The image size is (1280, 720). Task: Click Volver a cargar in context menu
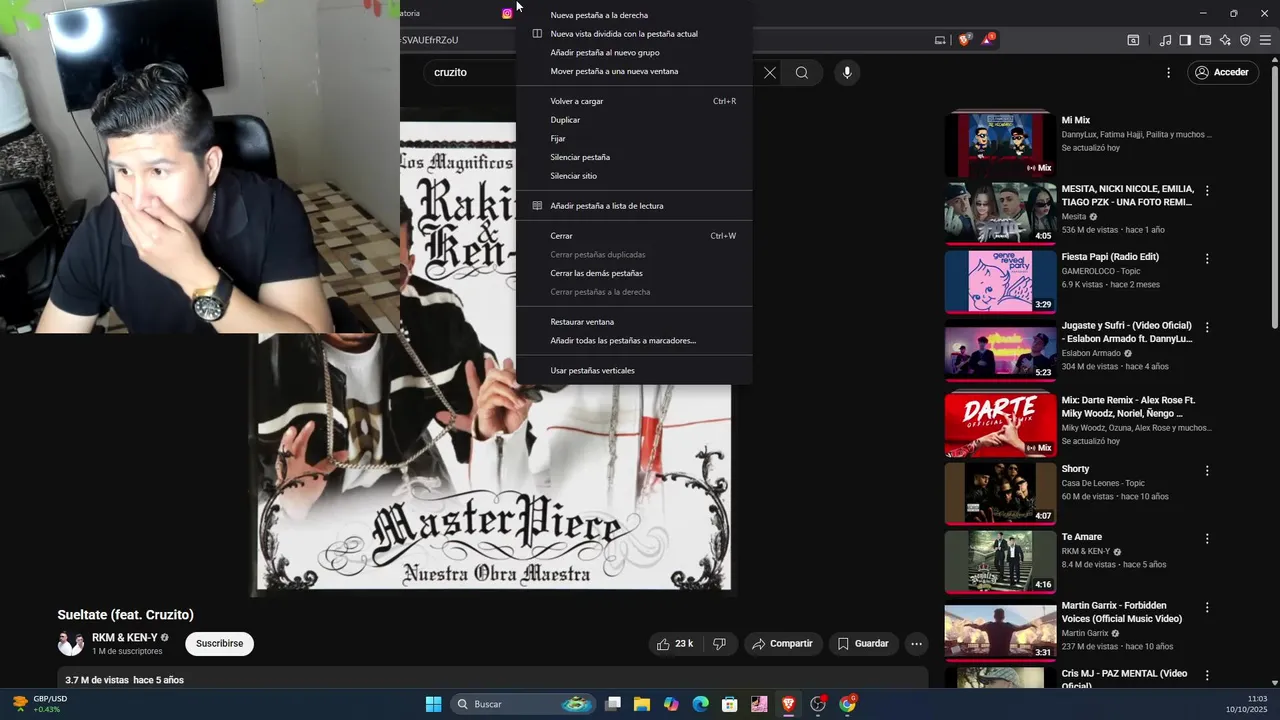634,101
